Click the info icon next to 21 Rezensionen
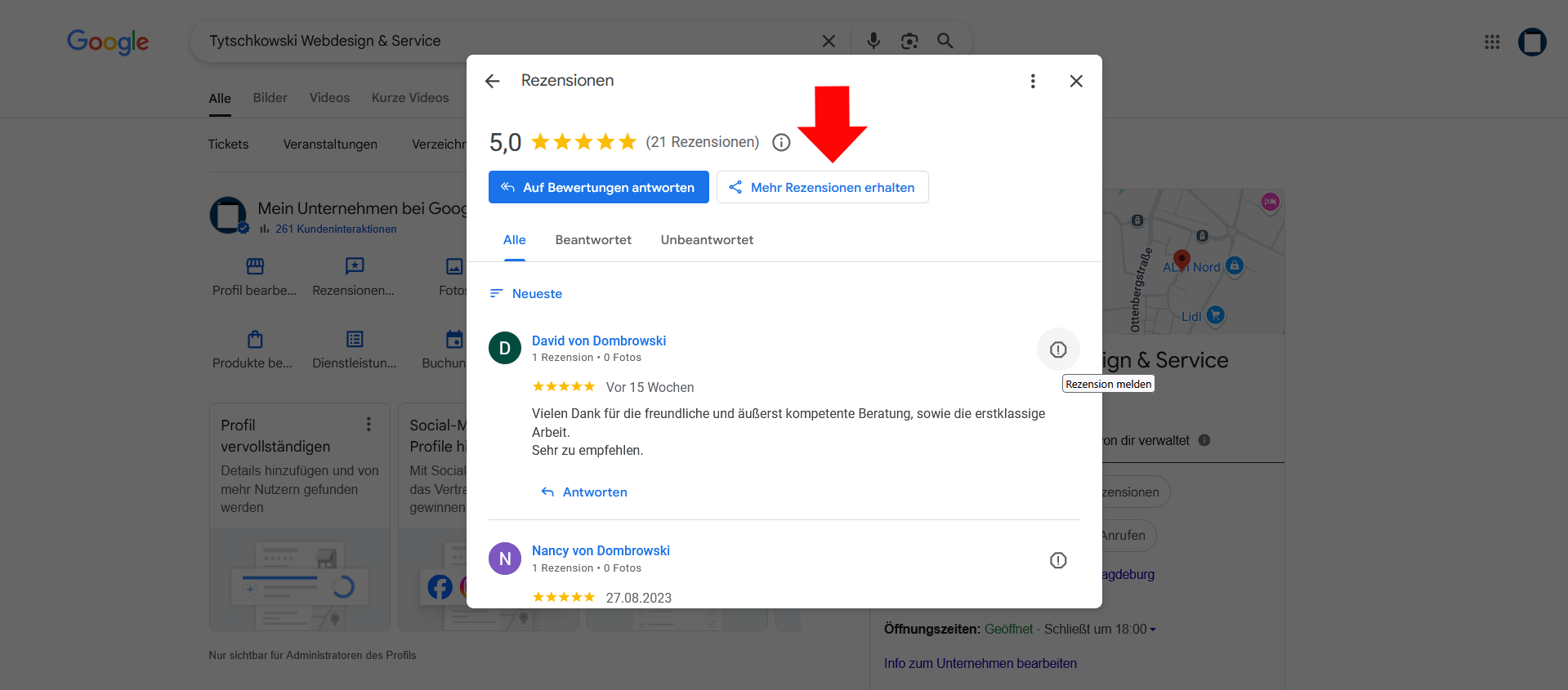This screenshot has height=690, width=1568. coord(781,142)
